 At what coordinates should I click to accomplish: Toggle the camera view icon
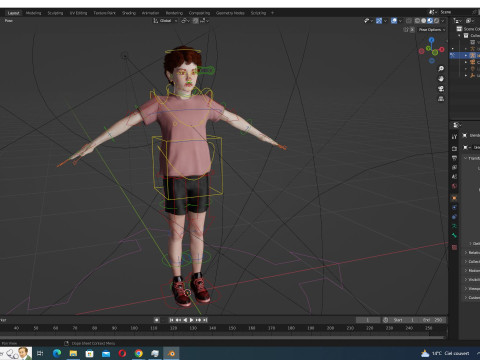[441, 89]
